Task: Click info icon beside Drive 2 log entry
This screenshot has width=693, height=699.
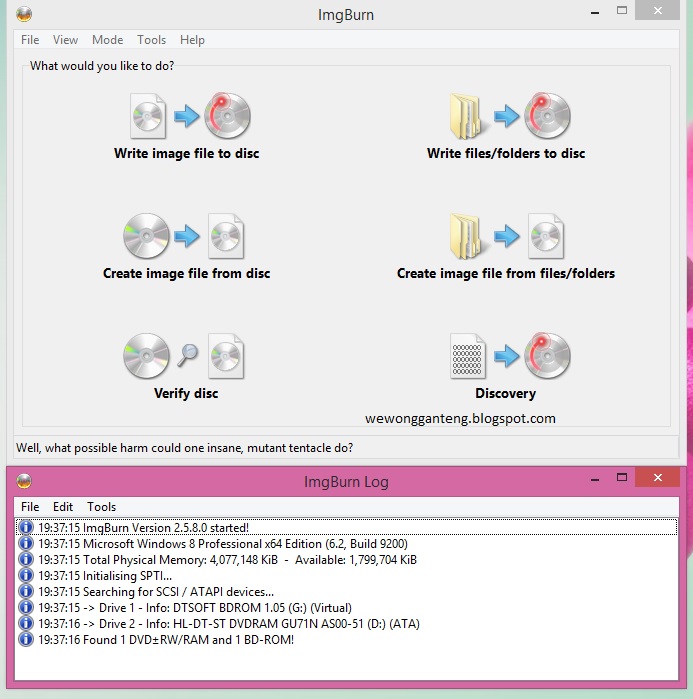Action: (26, 624)
